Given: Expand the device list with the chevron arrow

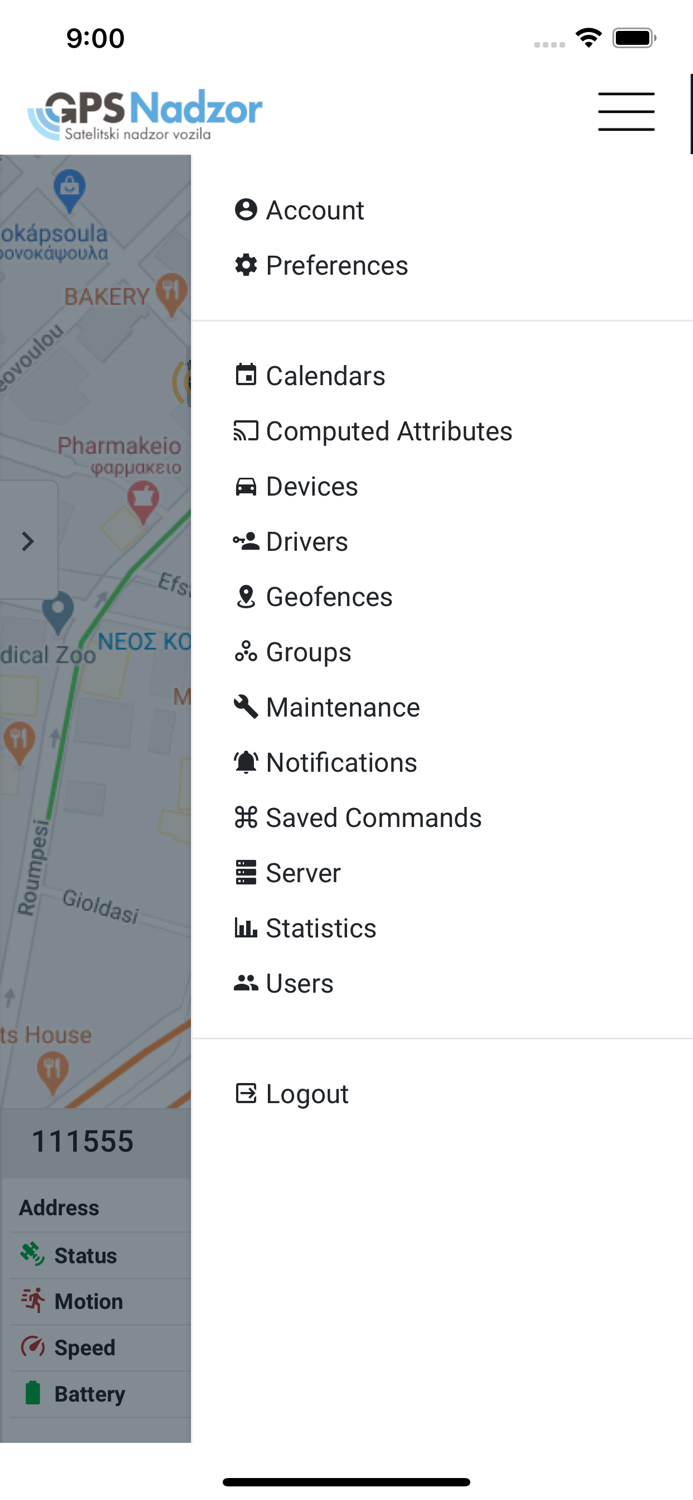Looking at the screenshot, I should point(28,541).
